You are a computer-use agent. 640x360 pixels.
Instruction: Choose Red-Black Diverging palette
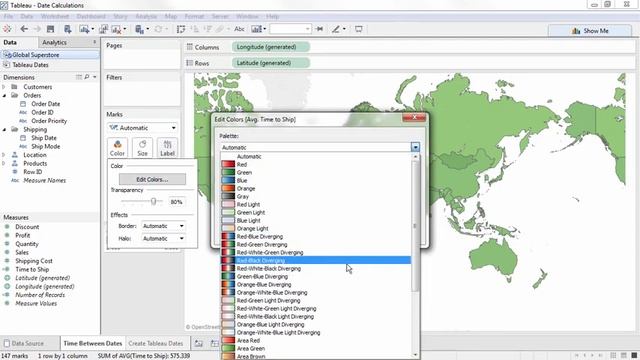coord(316,260)
